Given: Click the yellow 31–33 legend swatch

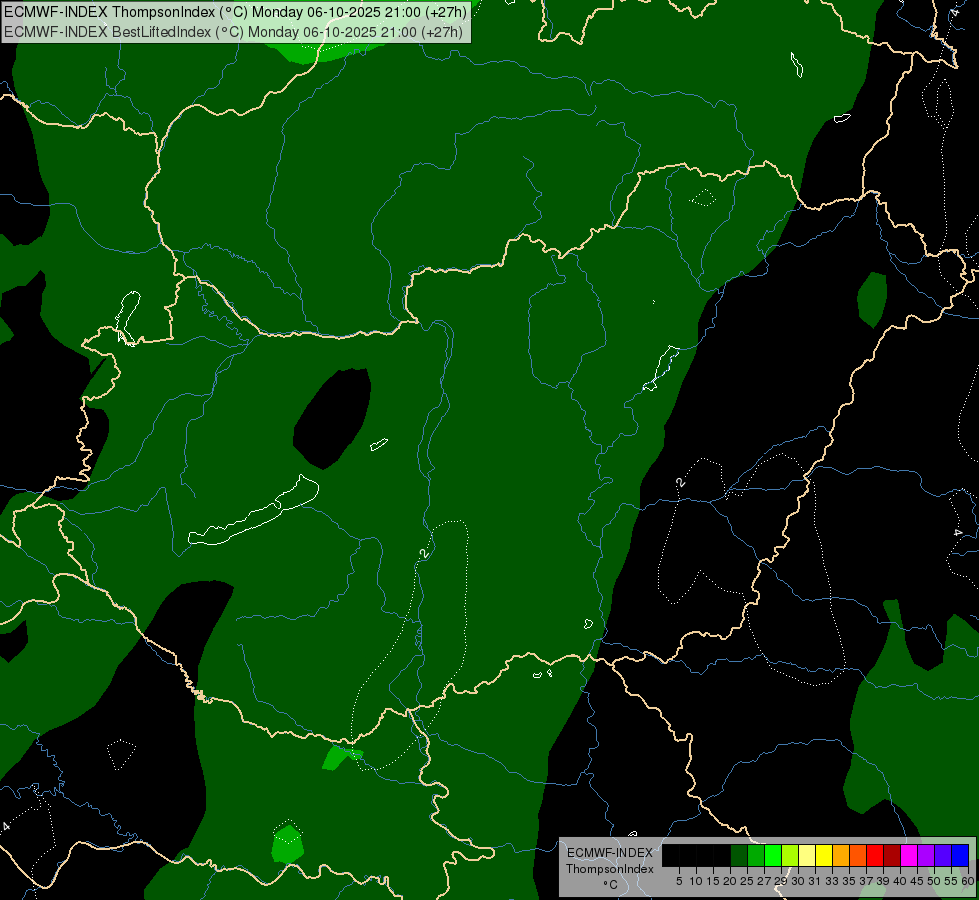Looking at the screenshot, I should click(x=824, y=855).
